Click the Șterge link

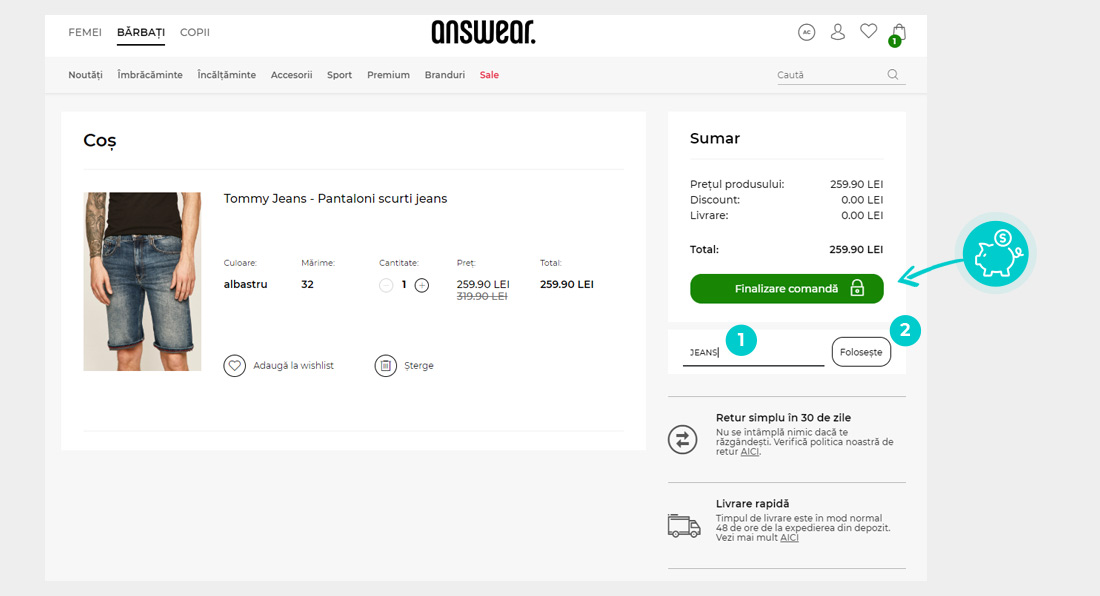(x=419, y=365)
